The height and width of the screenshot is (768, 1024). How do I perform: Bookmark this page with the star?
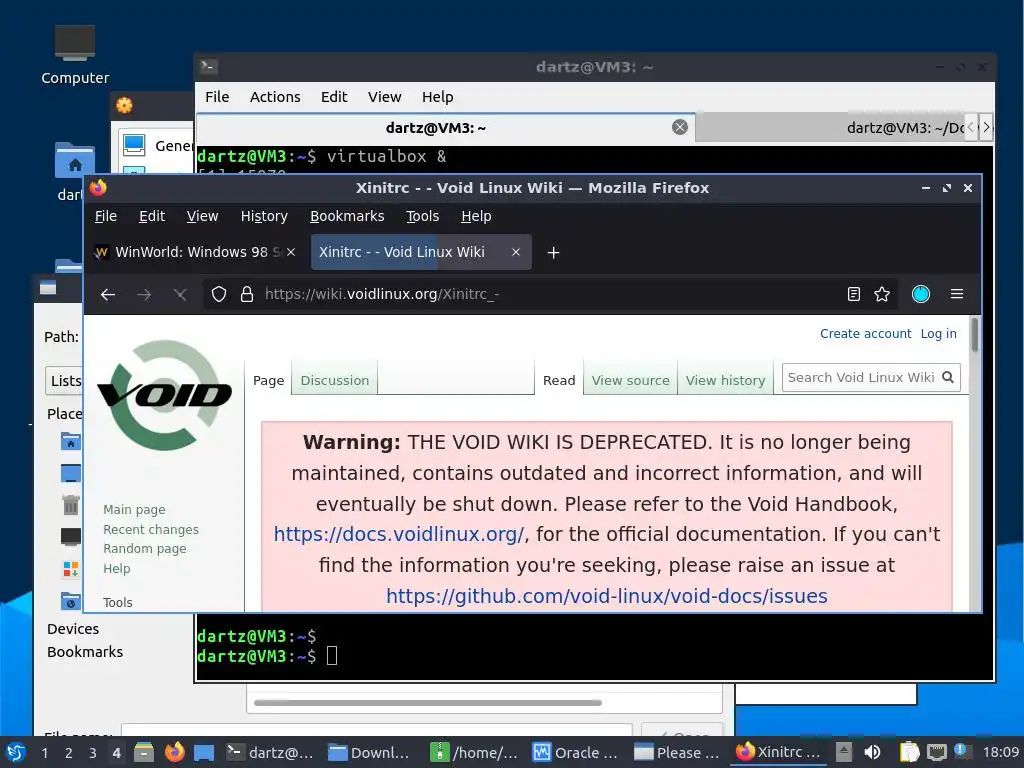pos(882,295)
